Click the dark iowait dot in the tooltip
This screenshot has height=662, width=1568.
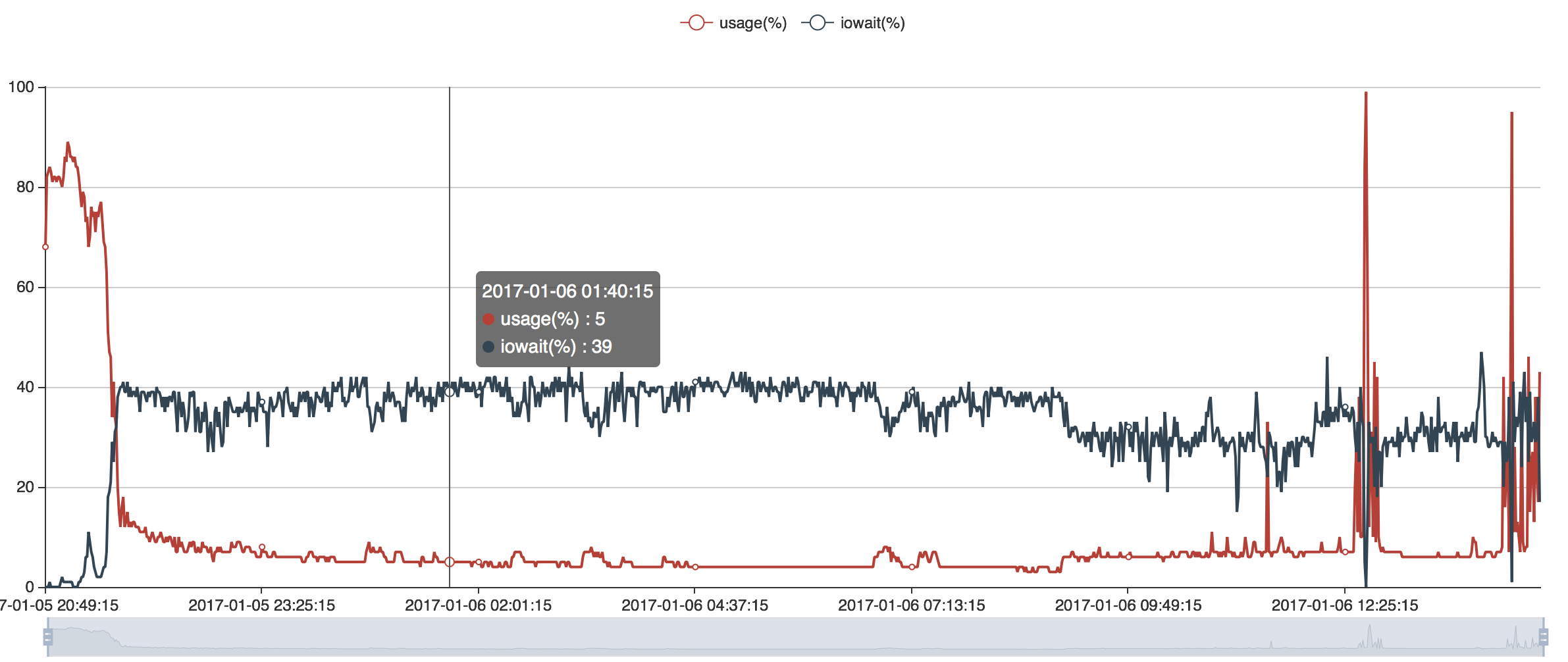(x=488, y=347)
